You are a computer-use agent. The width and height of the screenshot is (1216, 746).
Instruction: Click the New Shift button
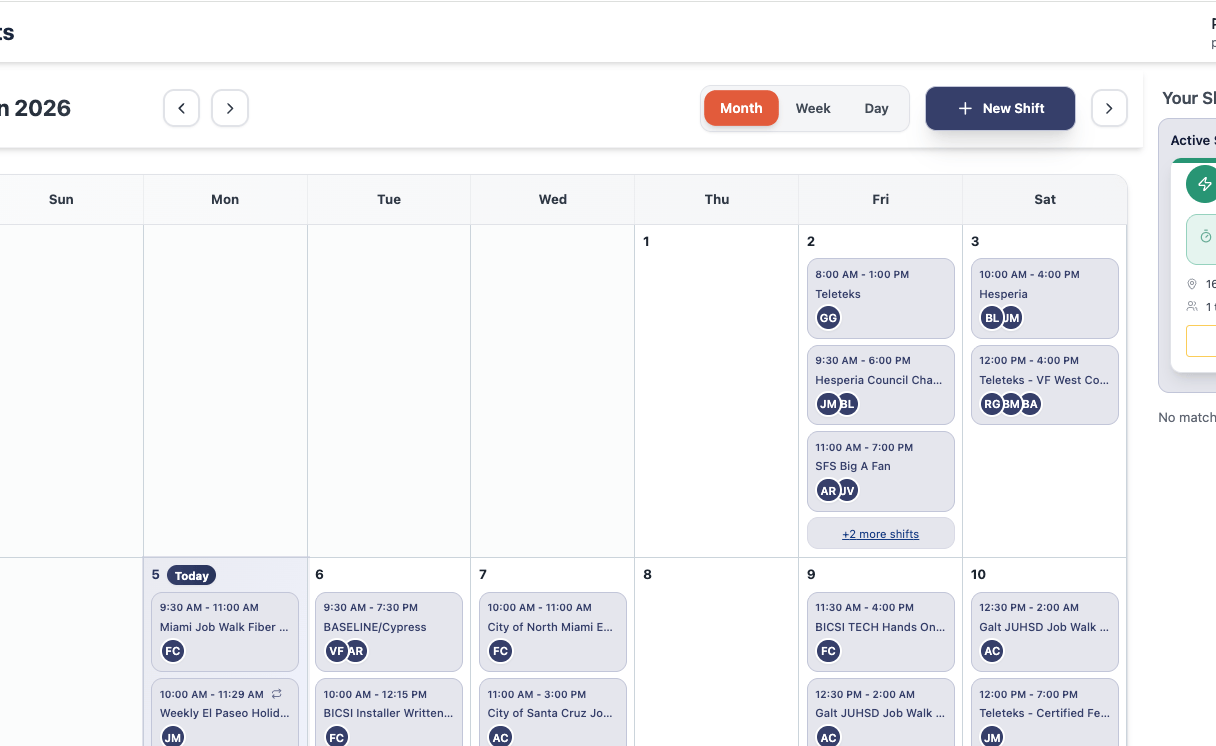click(x=1000, y=108)
